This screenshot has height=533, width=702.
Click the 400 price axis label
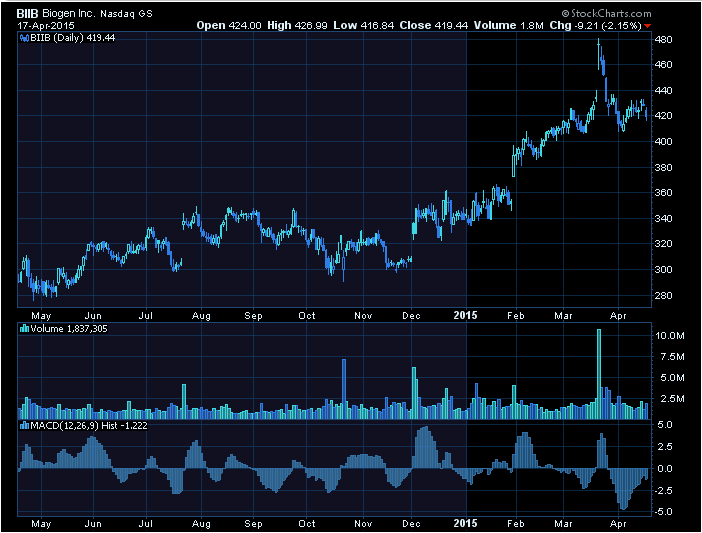[663, 141]
